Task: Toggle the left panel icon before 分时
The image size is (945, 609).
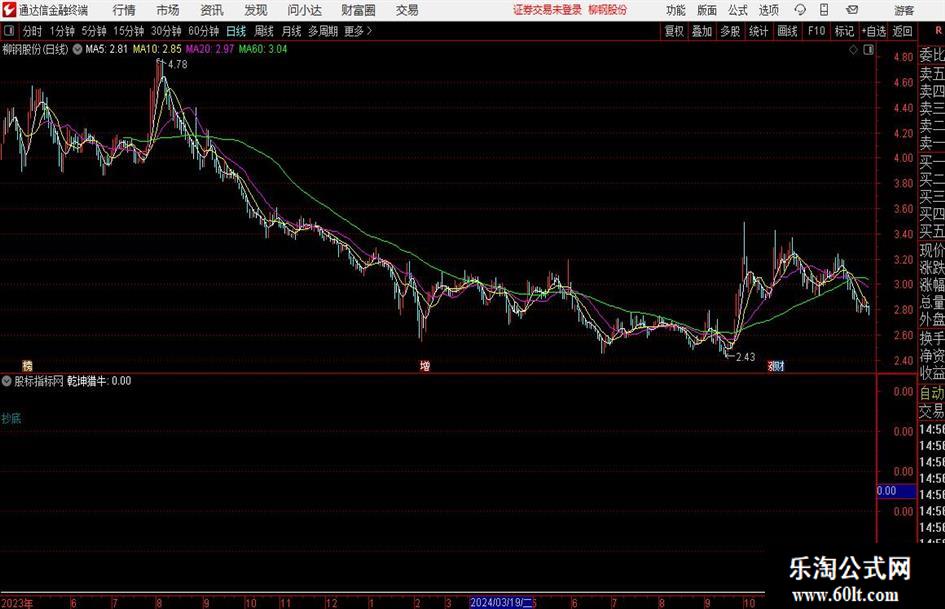Action: point(9,31)
